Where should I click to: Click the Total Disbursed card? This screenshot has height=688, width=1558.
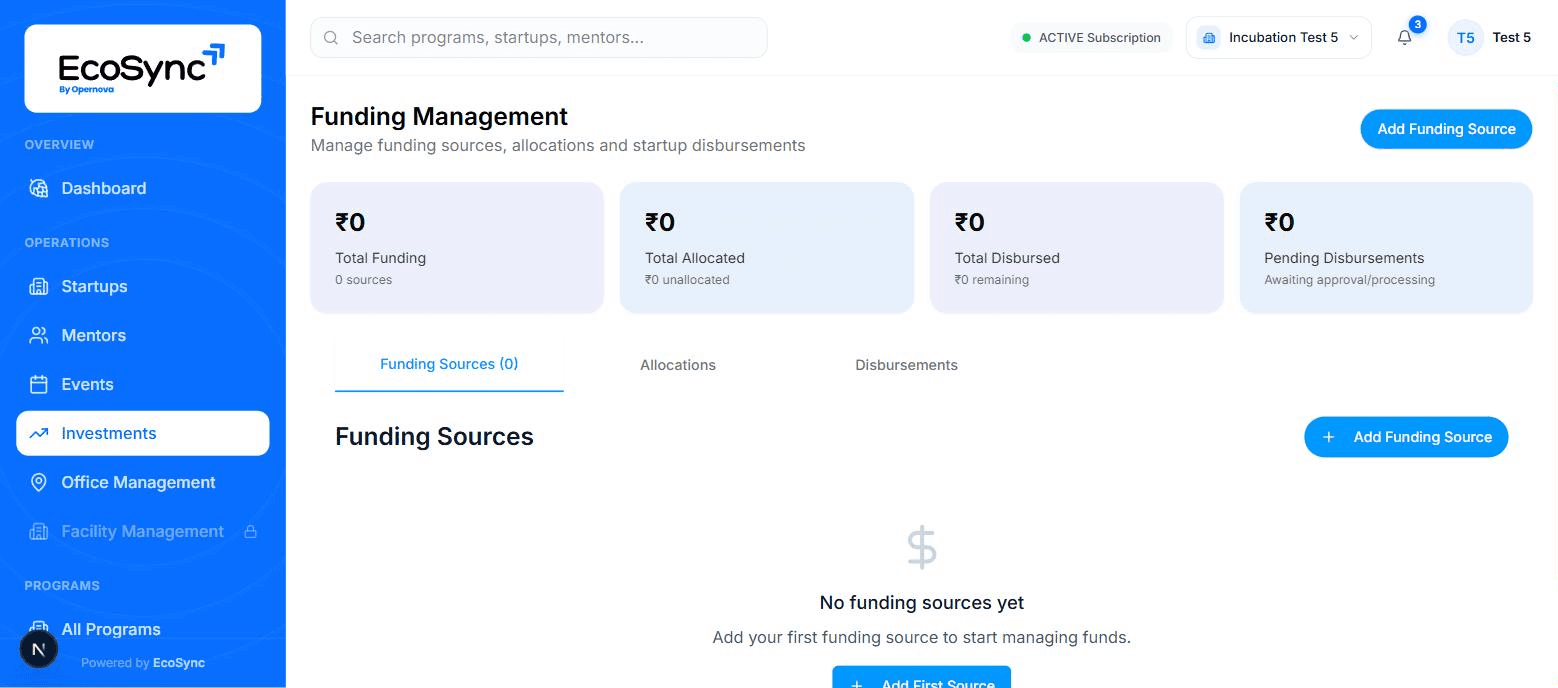[x=1076, y=247]
